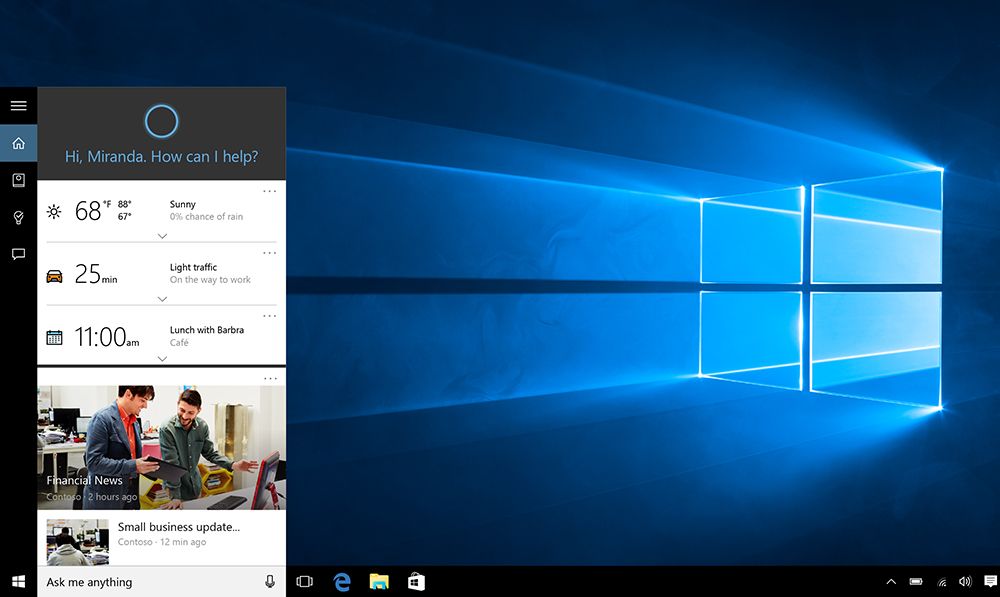Click the battery icon in the system tray

(916, 581)
